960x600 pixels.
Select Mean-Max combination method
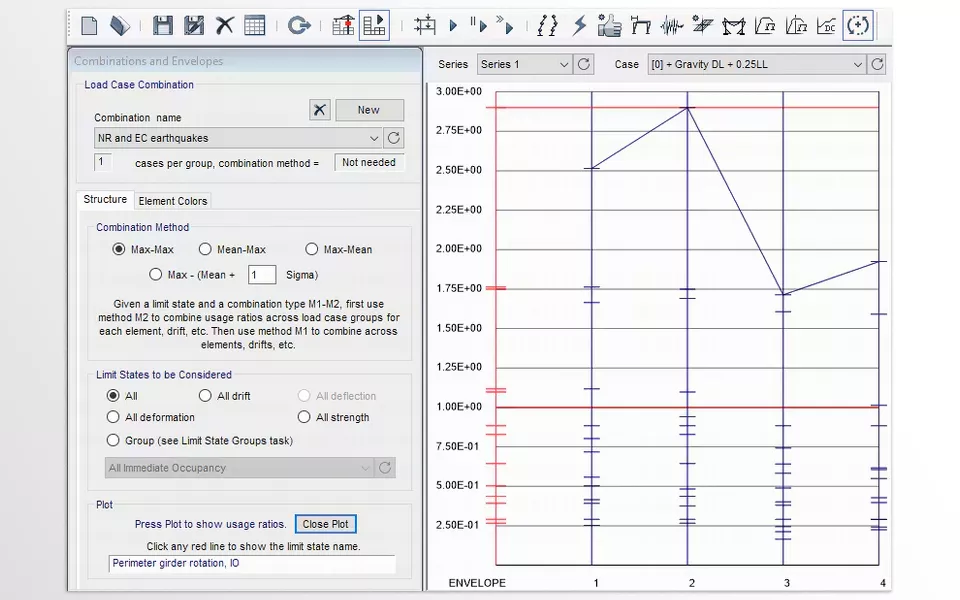coord(205,249)
